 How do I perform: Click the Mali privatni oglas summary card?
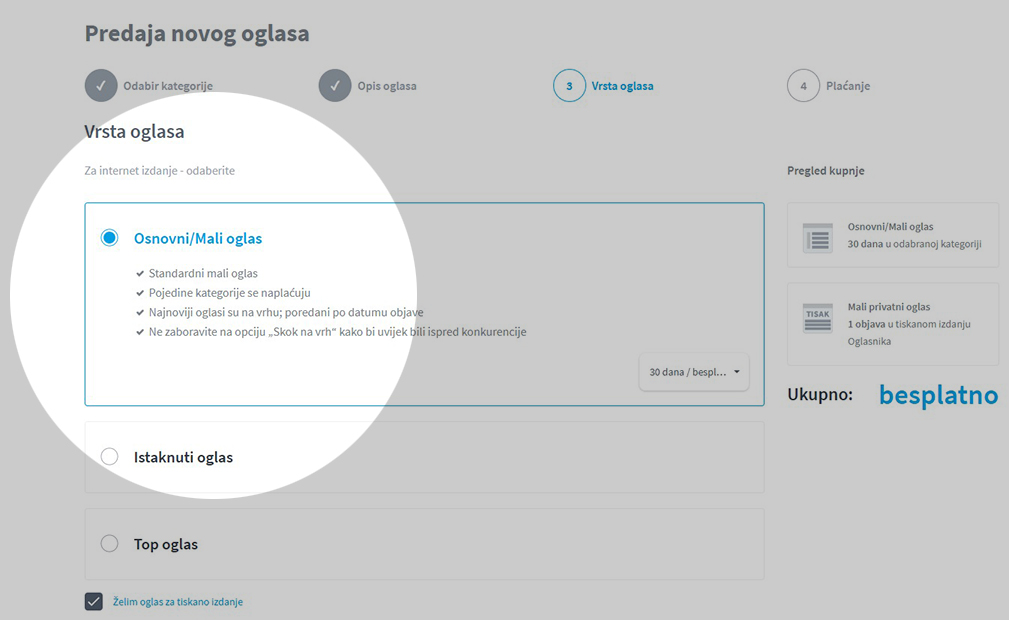click(893, 324)
